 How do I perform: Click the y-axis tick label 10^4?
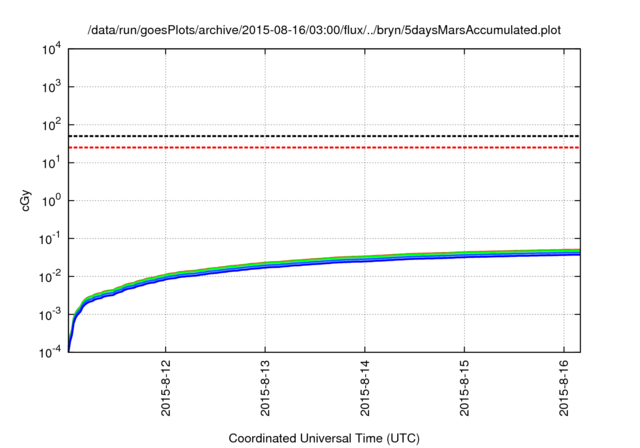point(51,49)
